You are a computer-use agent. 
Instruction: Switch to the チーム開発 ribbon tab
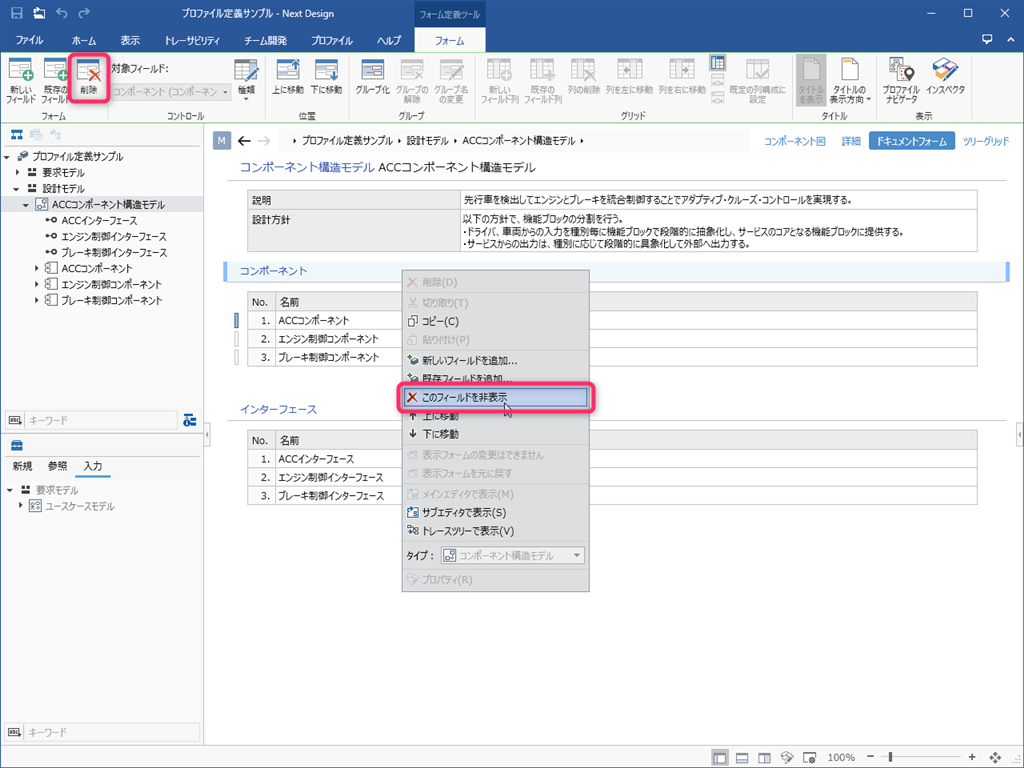click(x=268, y=41)
